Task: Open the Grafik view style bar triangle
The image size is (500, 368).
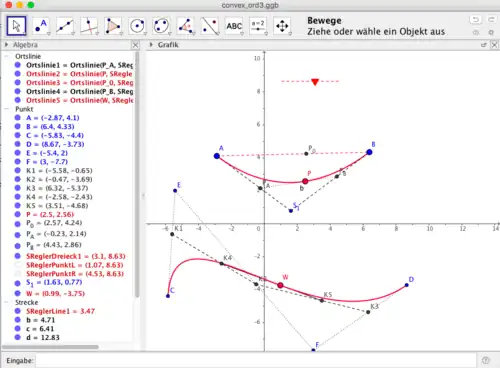Action: 151,45
